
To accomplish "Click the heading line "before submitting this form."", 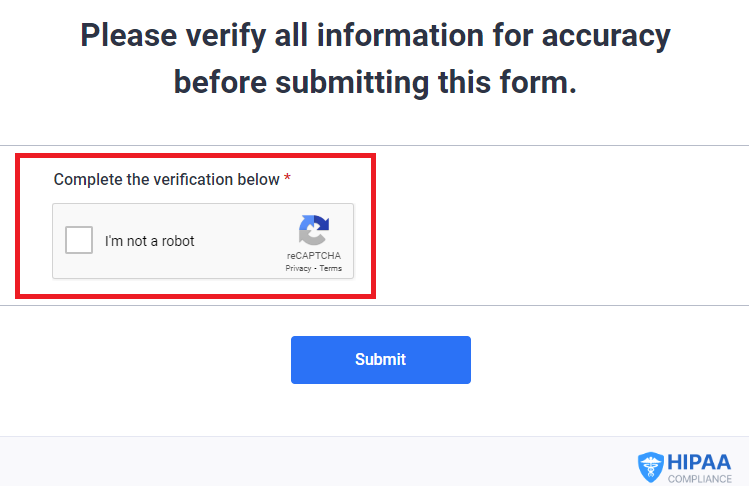I will (x=375, y=82).
